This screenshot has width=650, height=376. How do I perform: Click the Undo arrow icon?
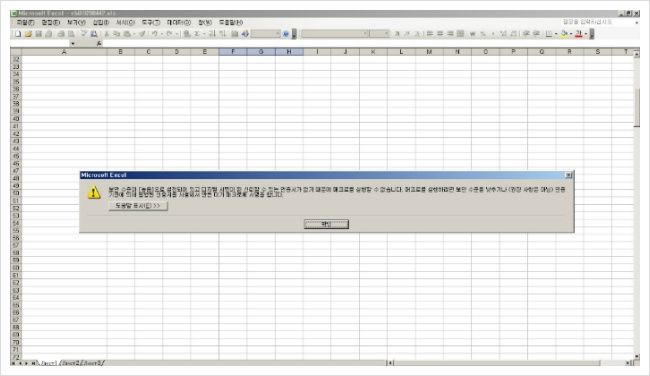click(155, 34)
